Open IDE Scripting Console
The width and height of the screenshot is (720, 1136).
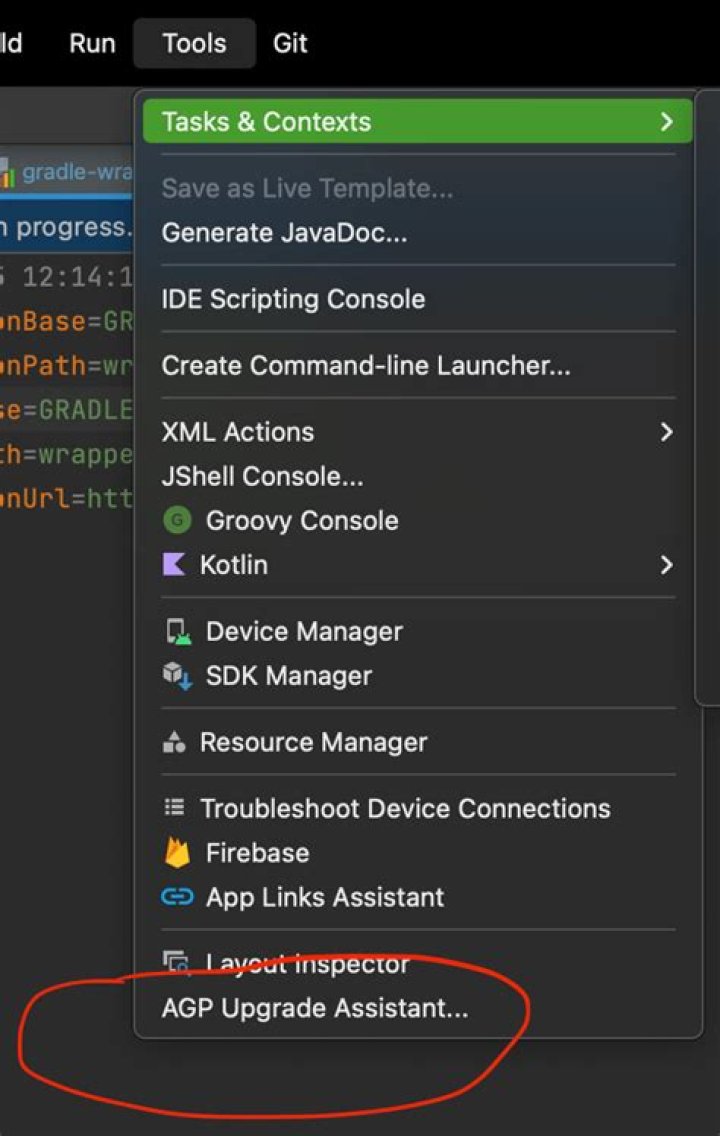293,299
